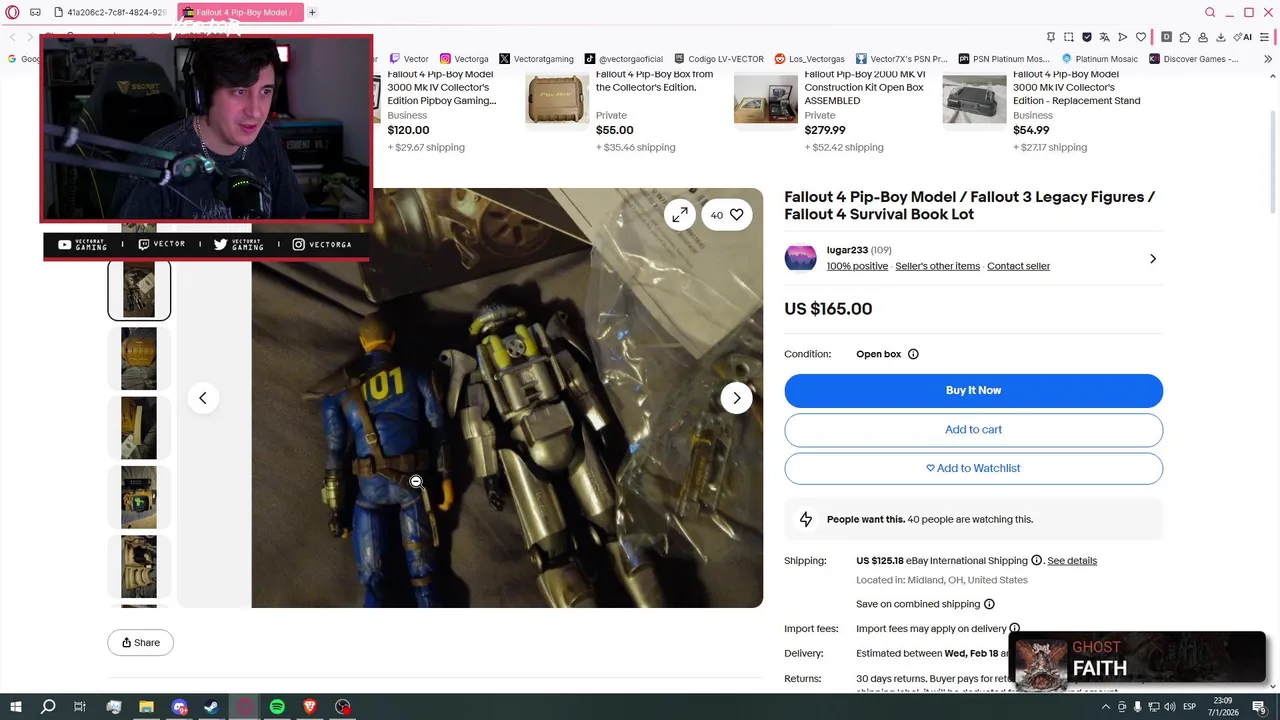Click the Share button below the image
1280x720 pixels.
coord(141,643)
